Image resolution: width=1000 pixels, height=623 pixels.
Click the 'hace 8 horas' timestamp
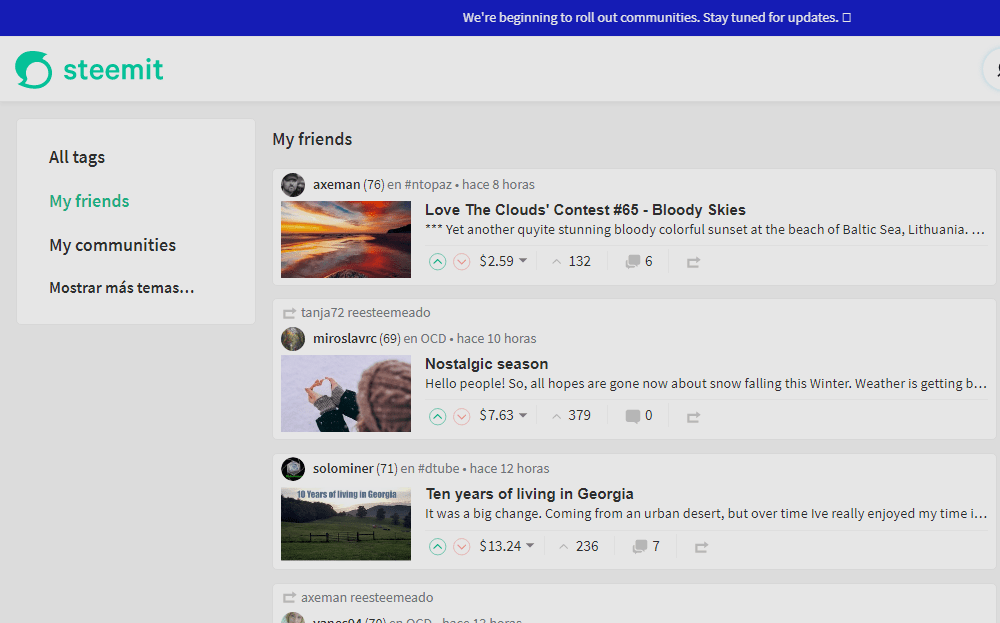[x=499, y=185]
